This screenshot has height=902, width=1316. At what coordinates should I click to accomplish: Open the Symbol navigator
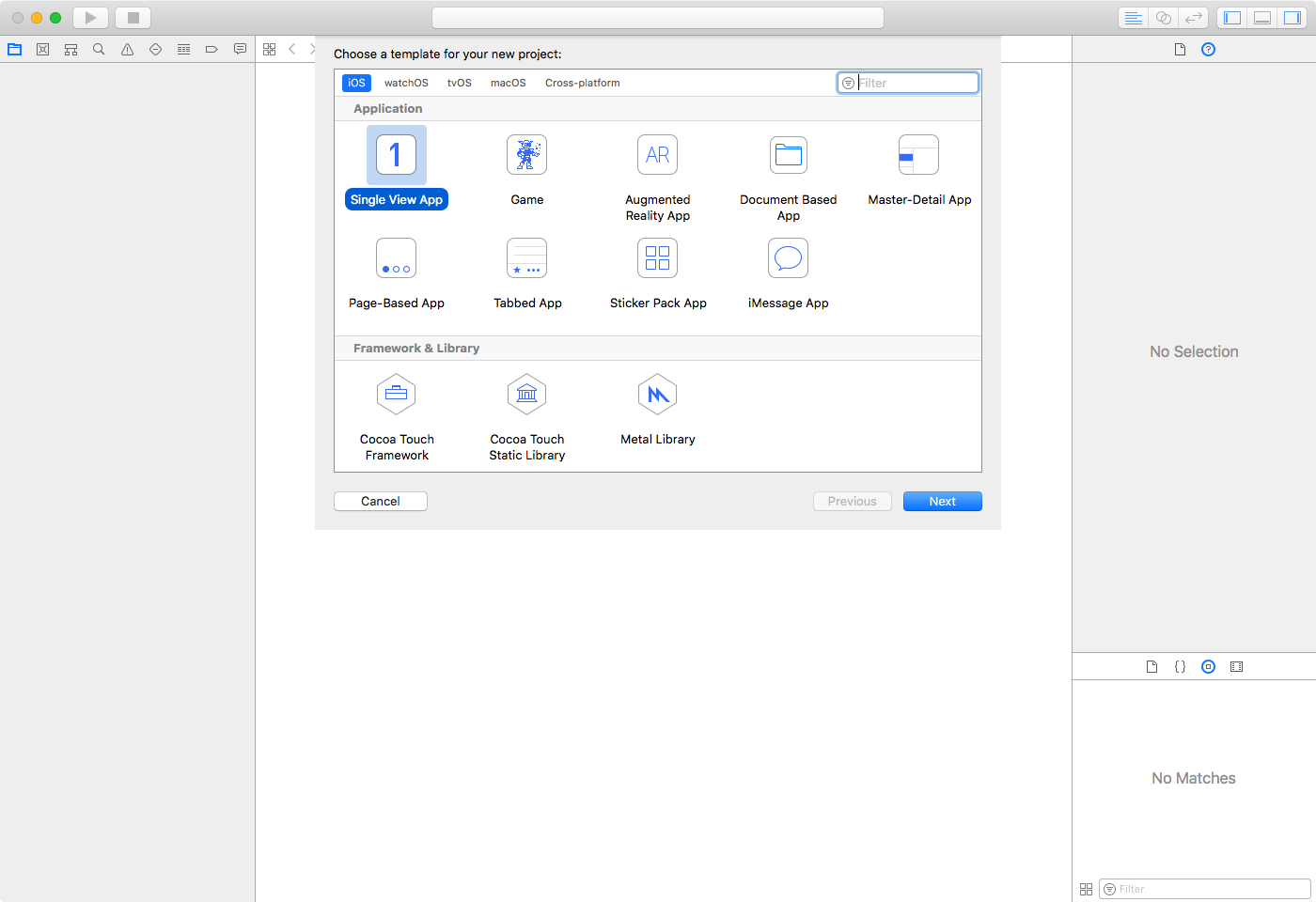click(70, 49)
